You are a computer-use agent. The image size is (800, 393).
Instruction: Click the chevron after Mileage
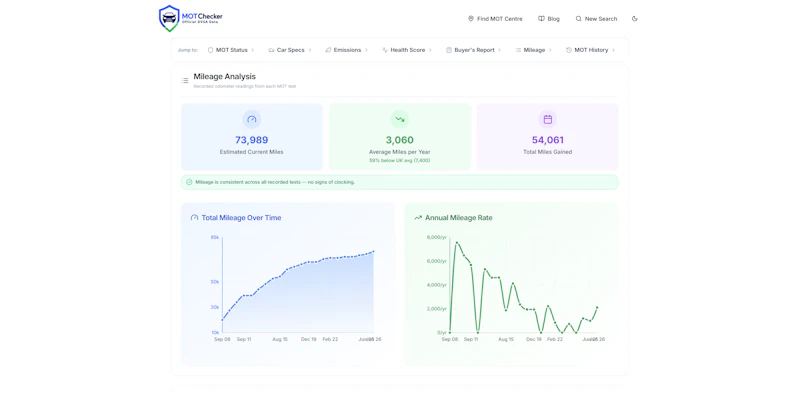[551, 50]
